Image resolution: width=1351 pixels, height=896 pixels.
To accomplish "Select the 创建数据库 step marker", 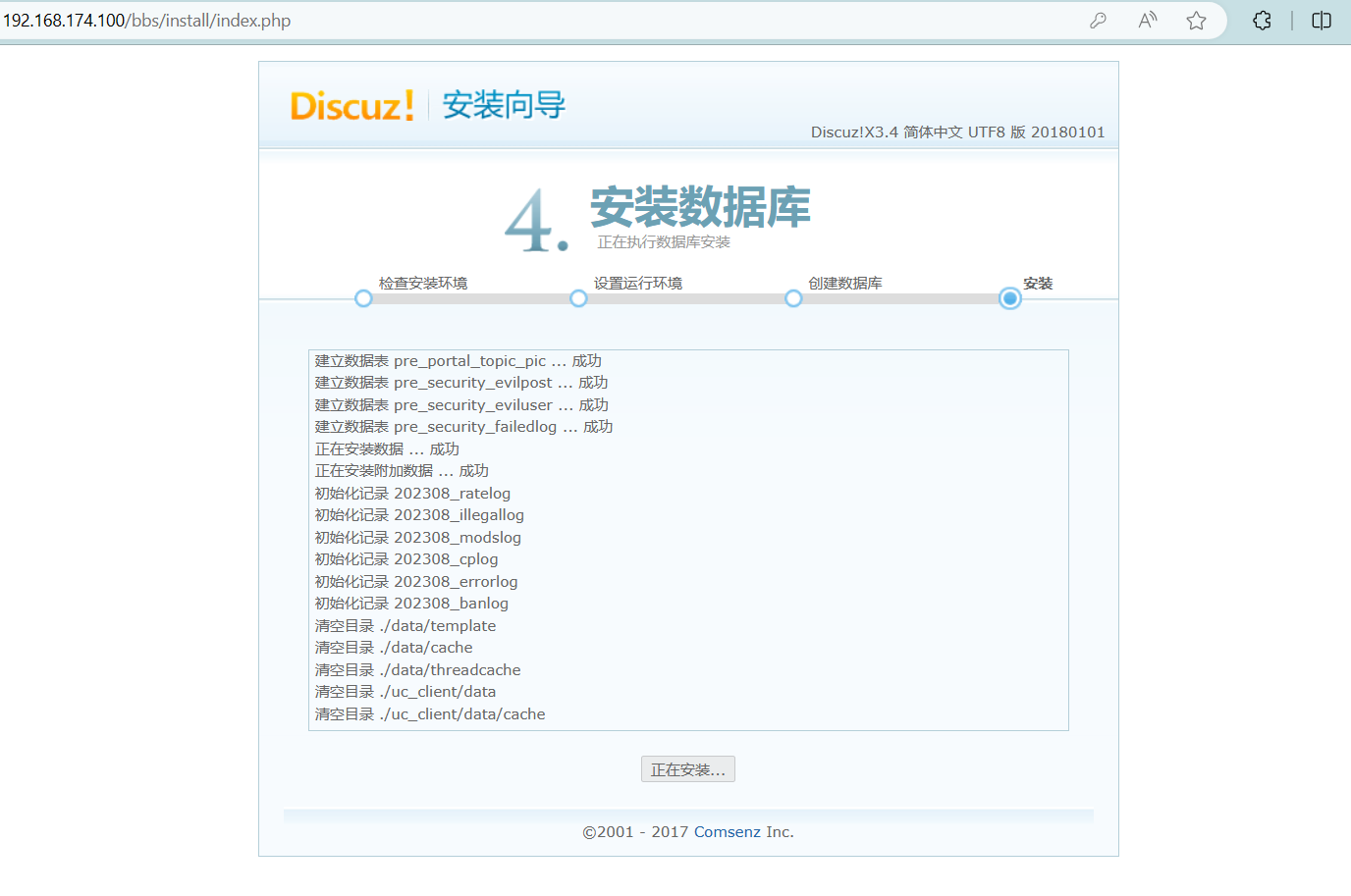I will point(793,298).
